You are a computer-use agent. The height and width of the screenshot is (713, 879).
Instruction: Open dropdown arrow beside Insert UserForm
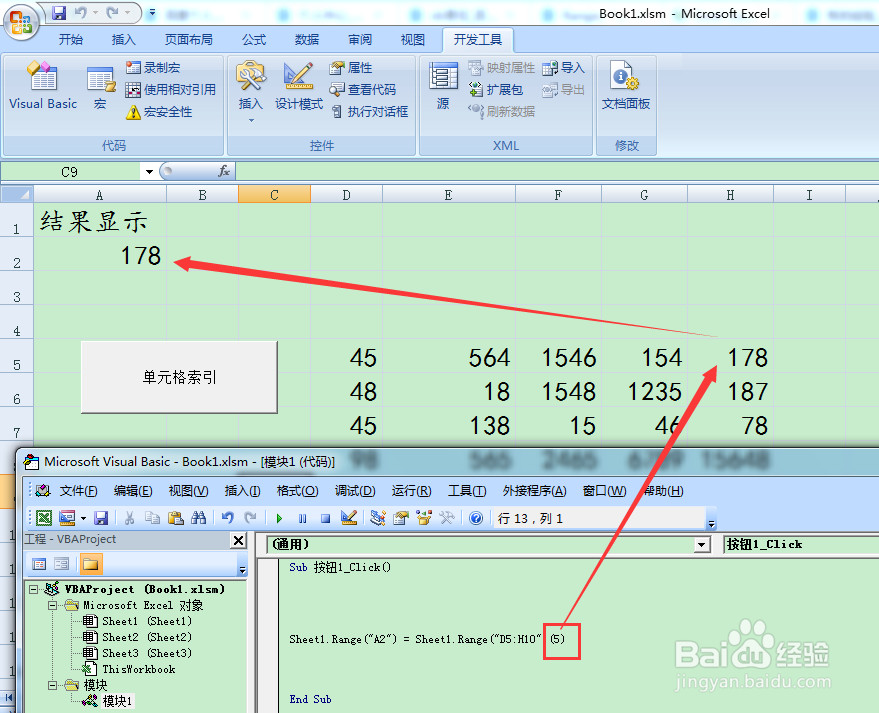(83, 518)
